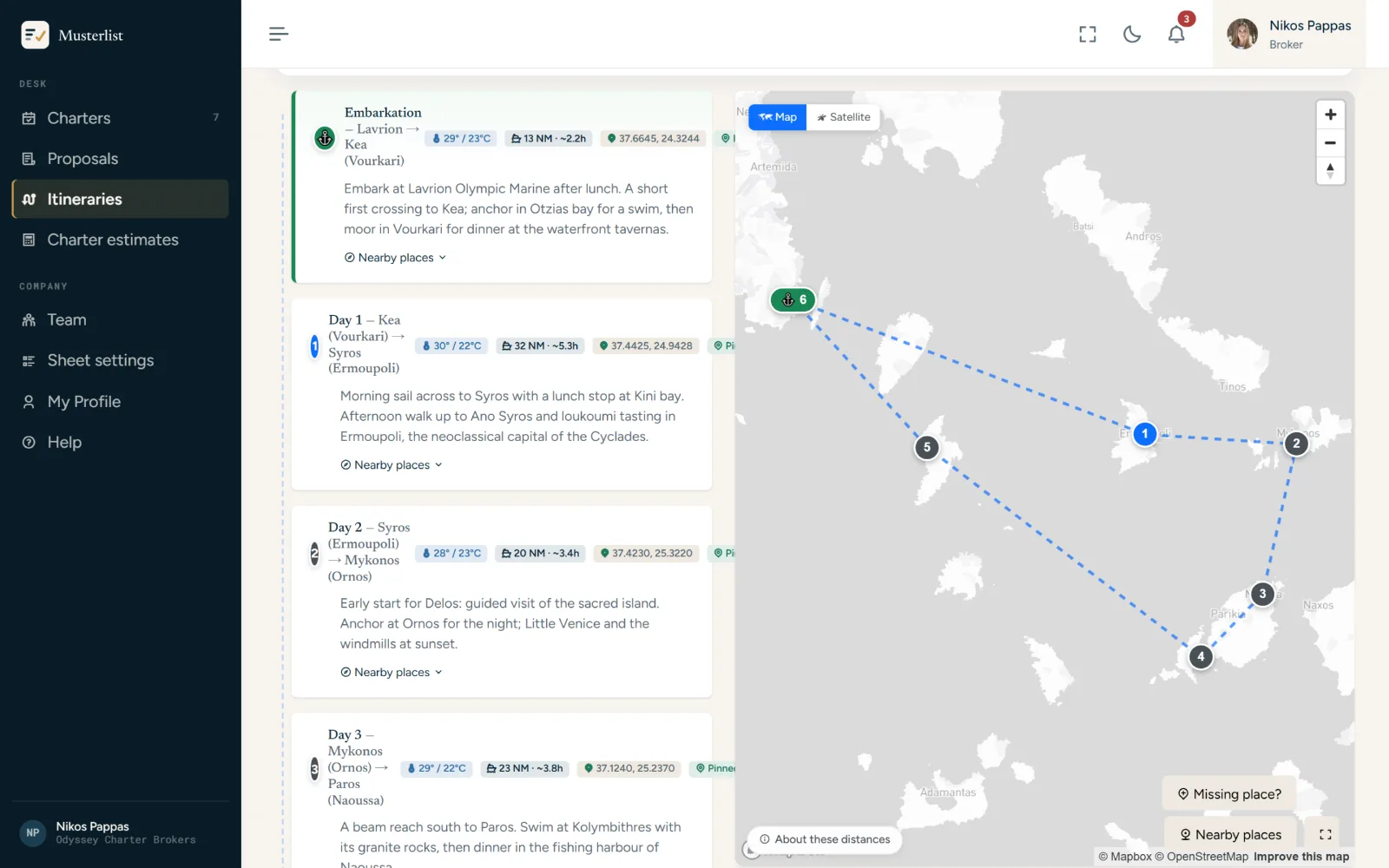Click the Charters count badge 7
Image resolution: width=1389 pixels, height=868 pixels.
tap(216, 117)
